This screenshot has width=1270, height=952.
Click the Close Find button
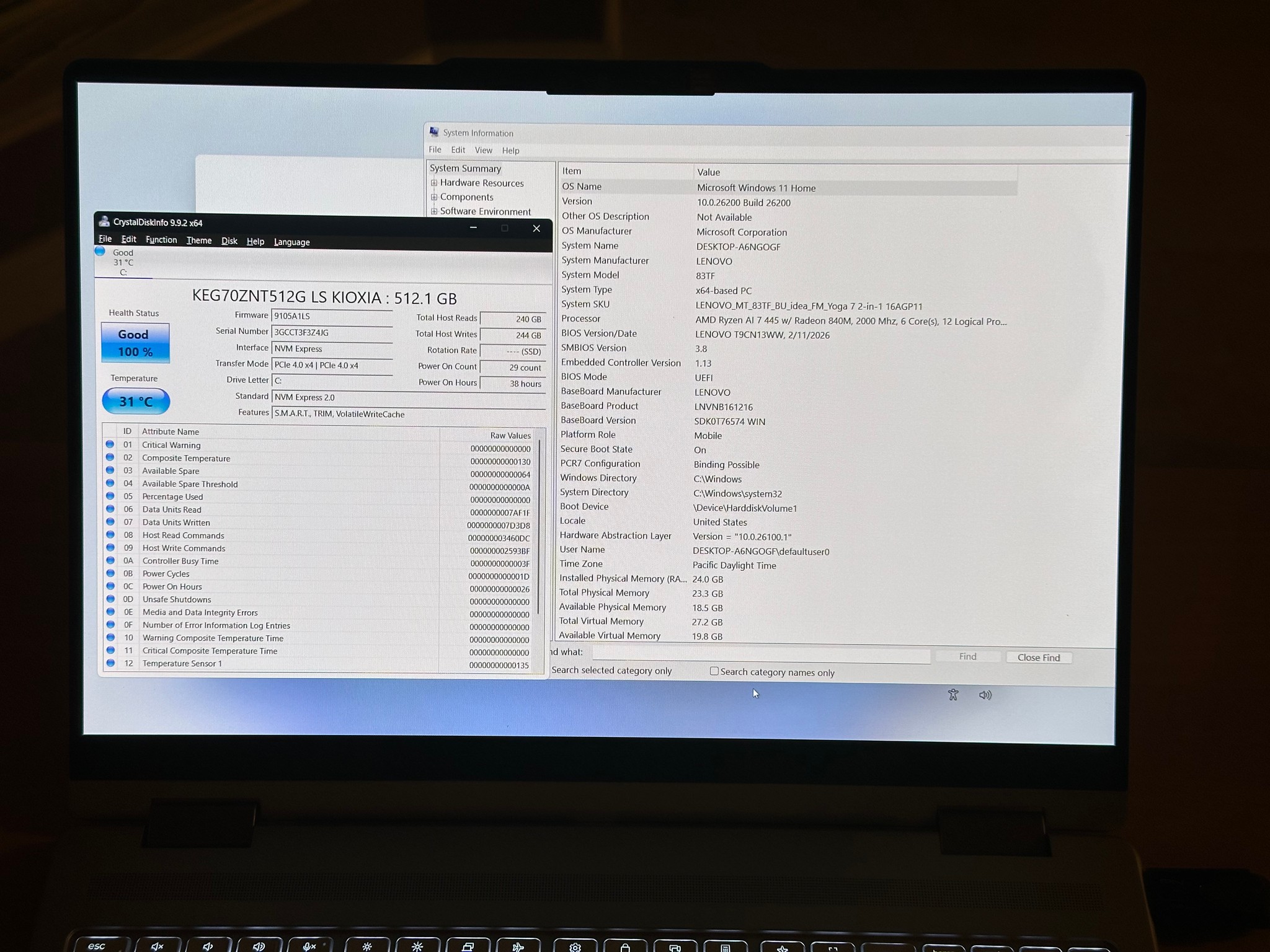[1039, 658]
